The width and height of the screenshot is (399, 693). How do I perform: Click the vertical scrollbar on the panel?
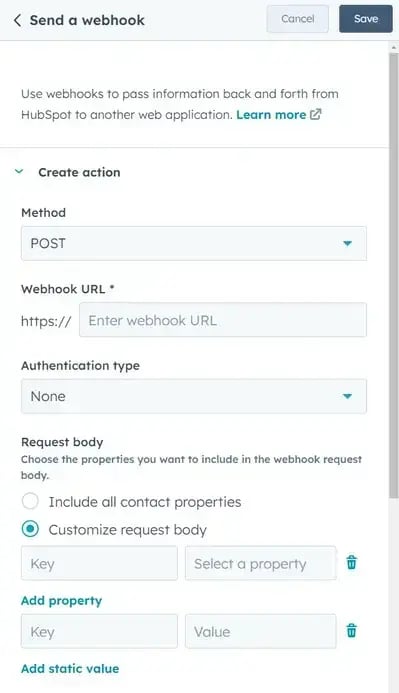tap(394, 276)
